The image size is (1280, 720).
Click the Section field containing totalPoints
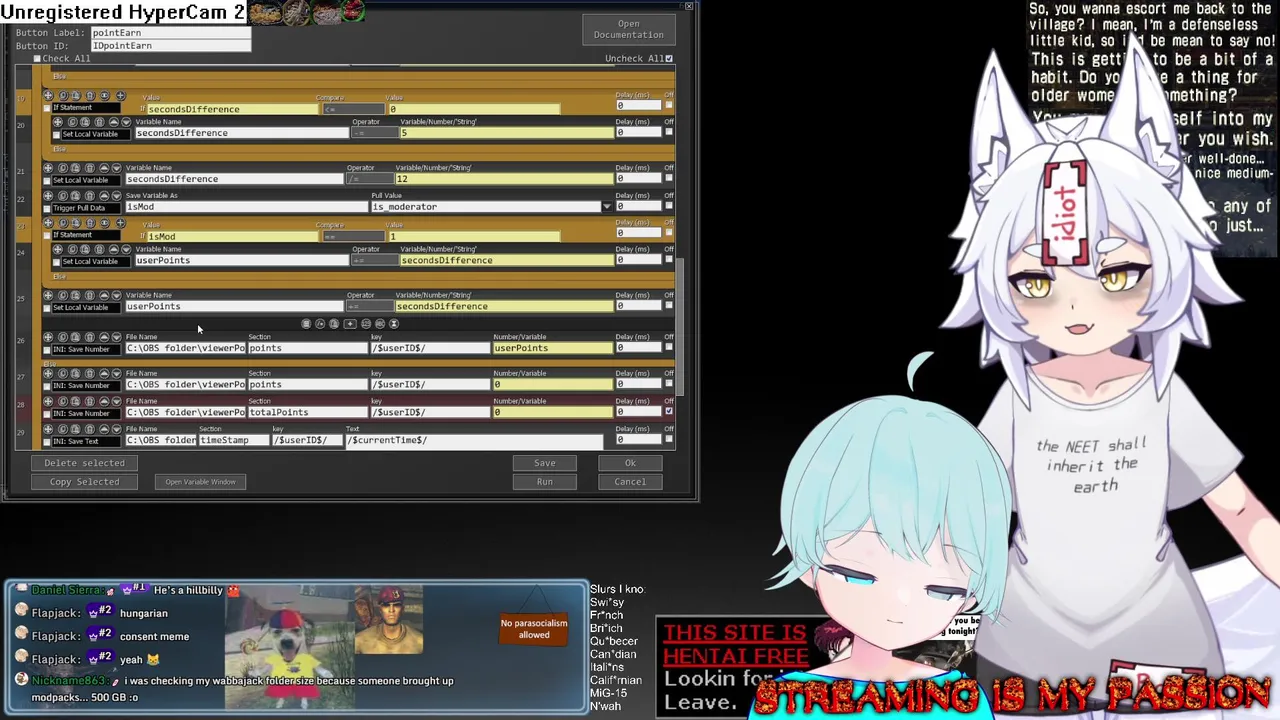(x=308, y=412)
